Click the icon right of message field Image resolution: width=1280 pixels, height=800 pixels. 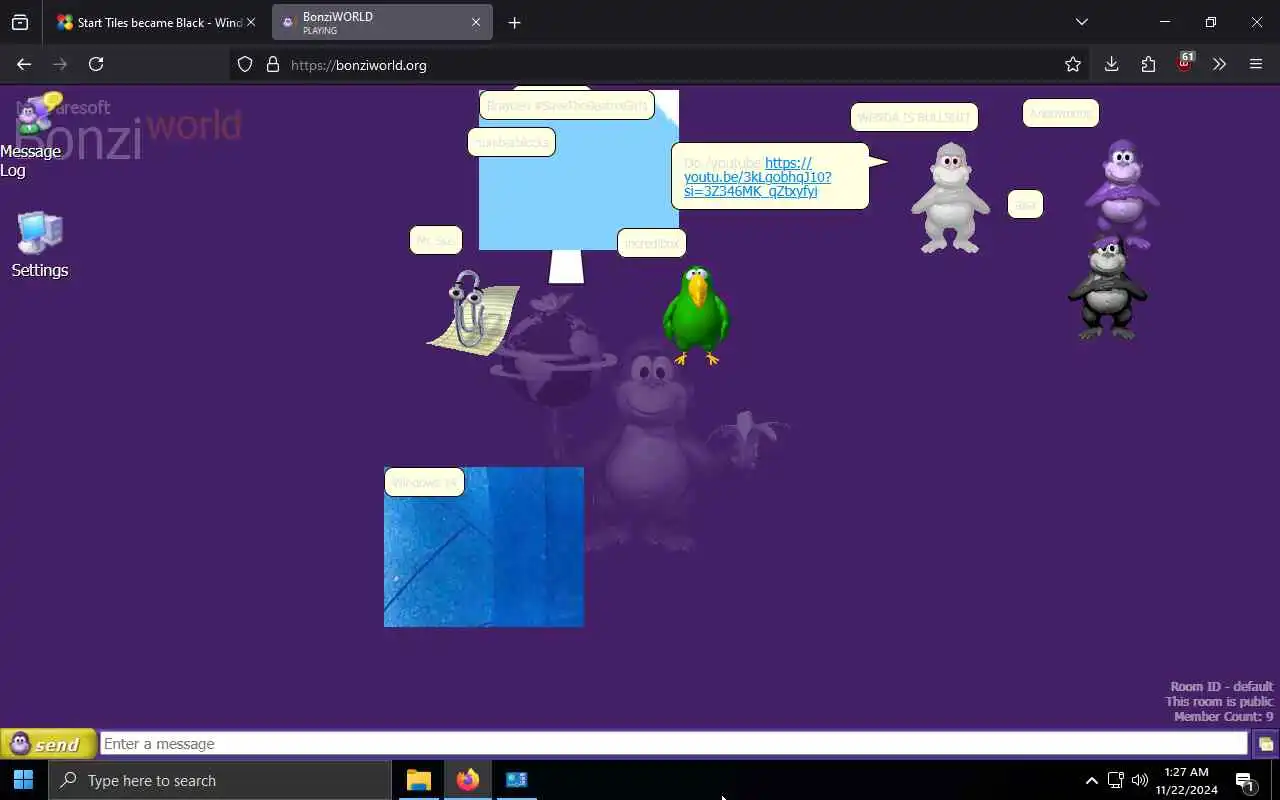[x=1265, y=744]
